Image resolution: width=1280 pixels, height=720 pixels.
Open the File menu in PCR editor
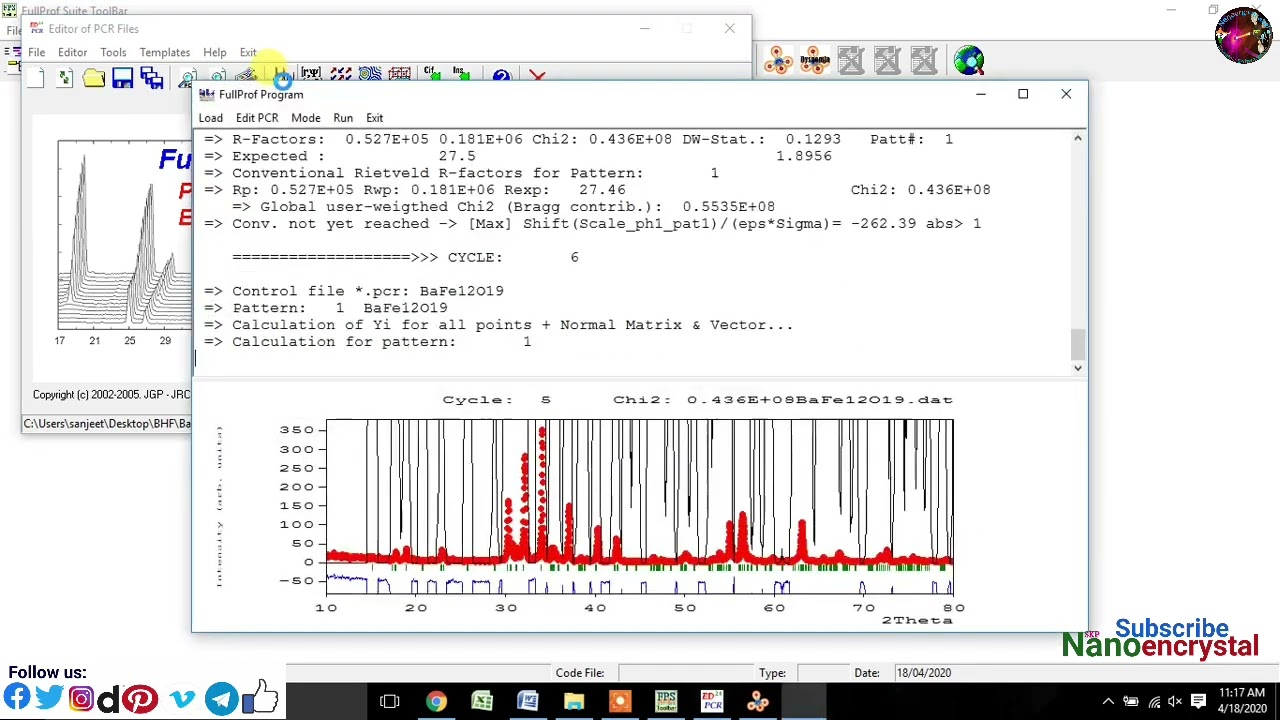[36, 52]
